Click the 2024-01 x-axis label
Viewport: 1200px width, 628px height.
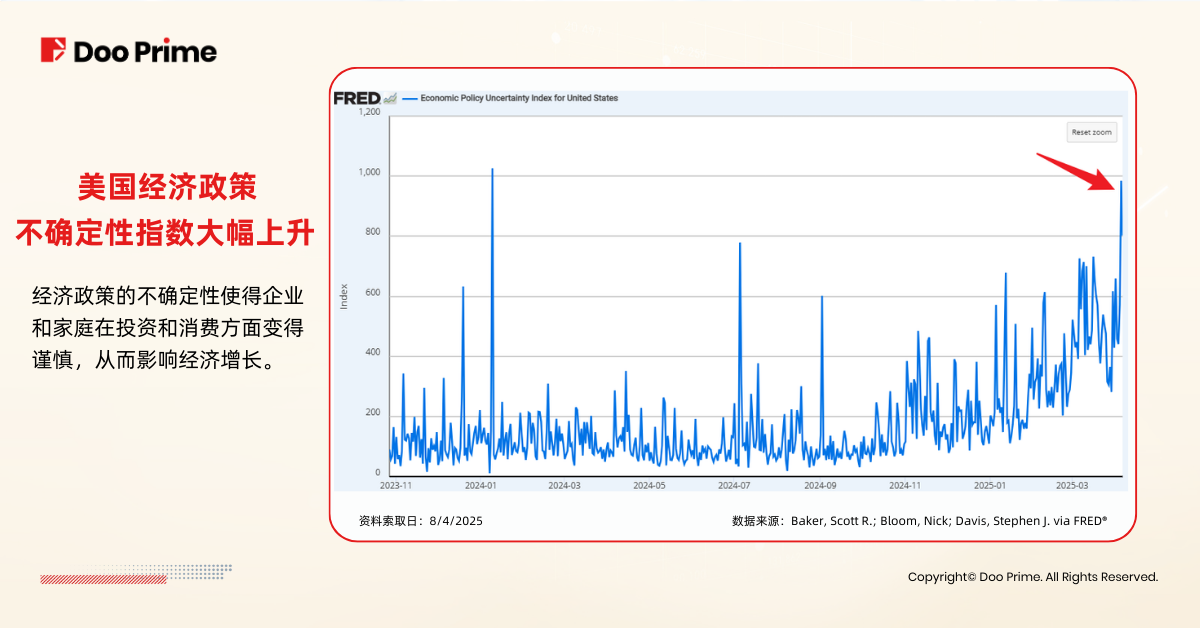[481, 485]
